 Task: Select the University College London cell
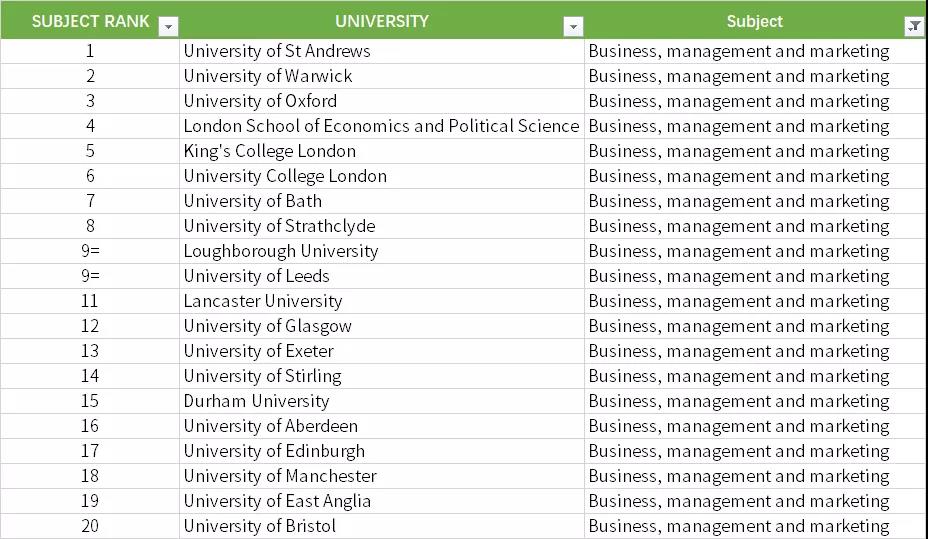coord(285,176)
